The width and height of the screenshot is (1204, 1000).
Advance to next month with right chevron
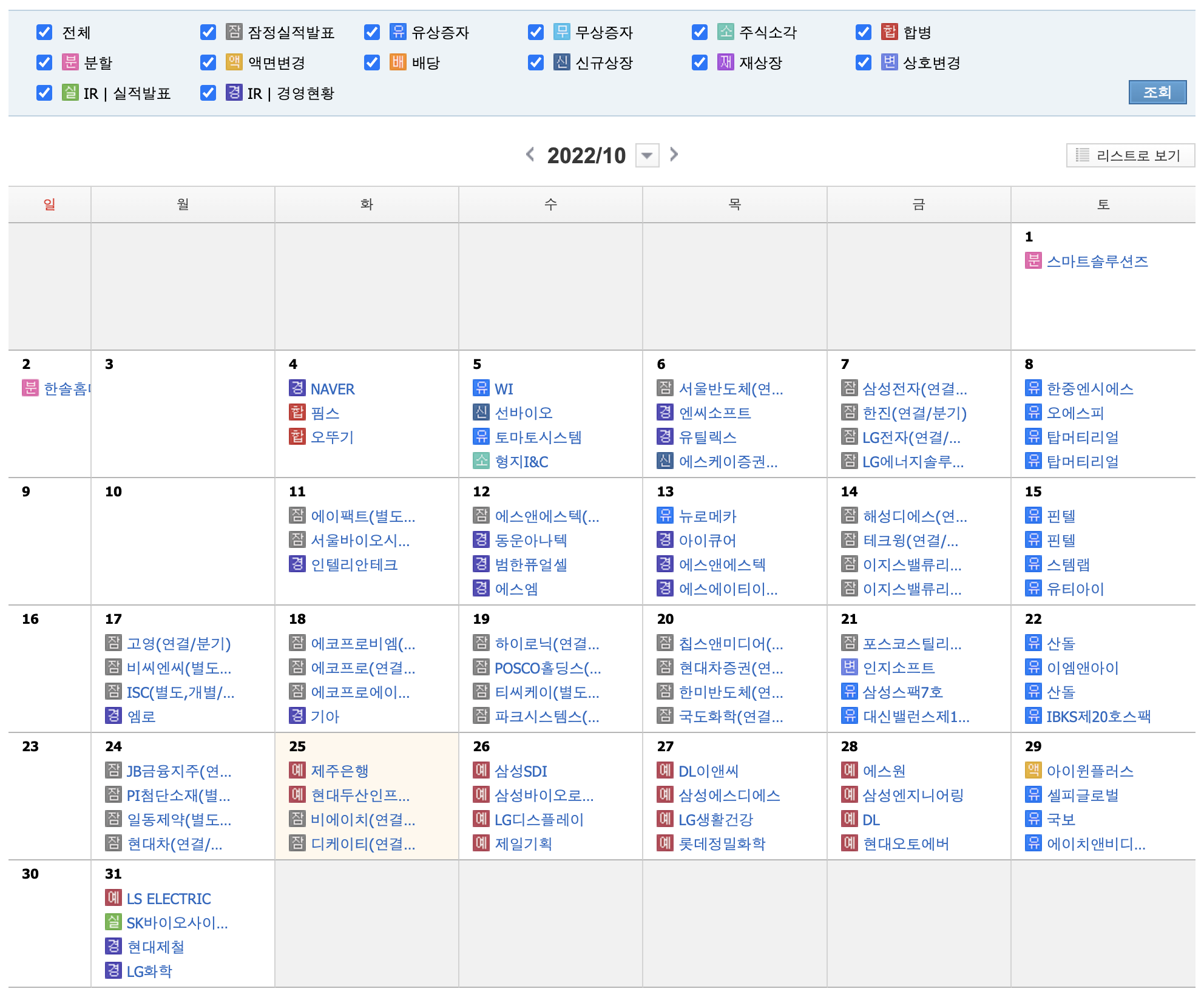[x=674, y=155]
